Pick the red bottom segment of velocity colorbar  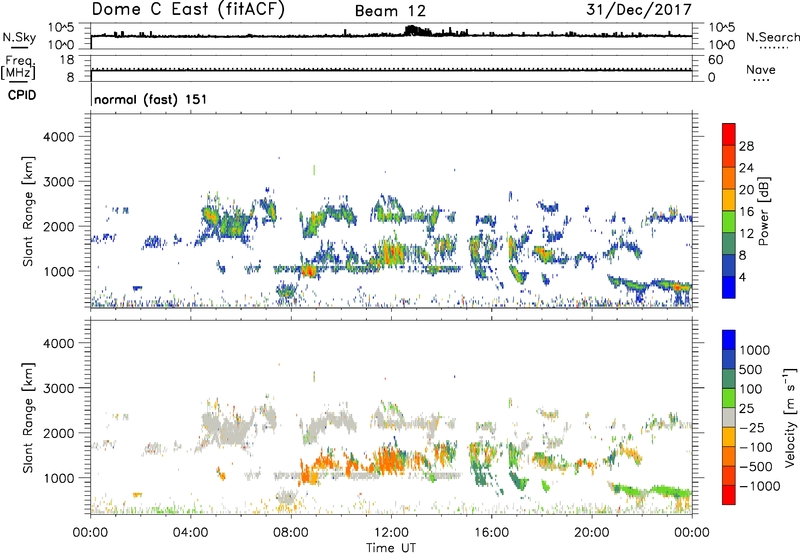(x=729, y=495)
